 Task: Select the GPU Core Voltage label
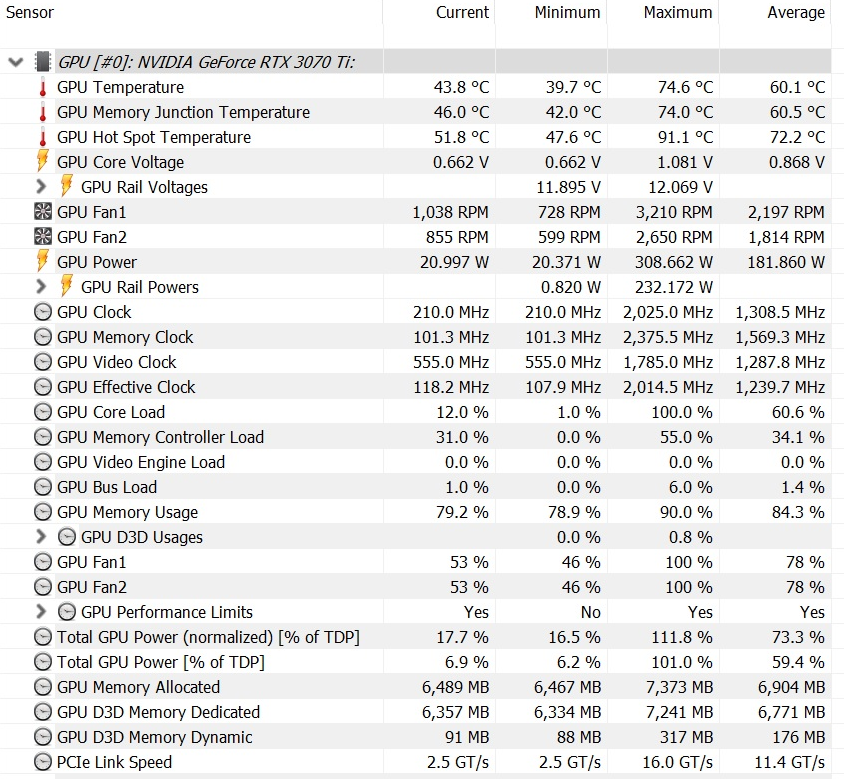[121, 162]
